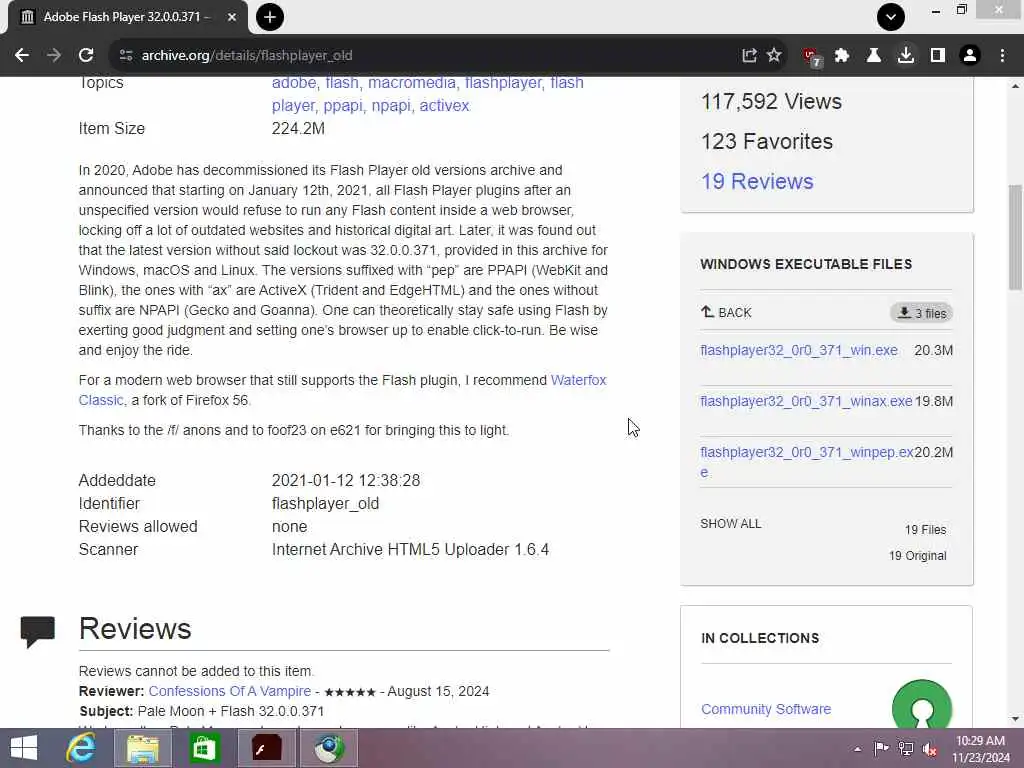
Task: Open the macromedia topic link
Action: (411, 83)
